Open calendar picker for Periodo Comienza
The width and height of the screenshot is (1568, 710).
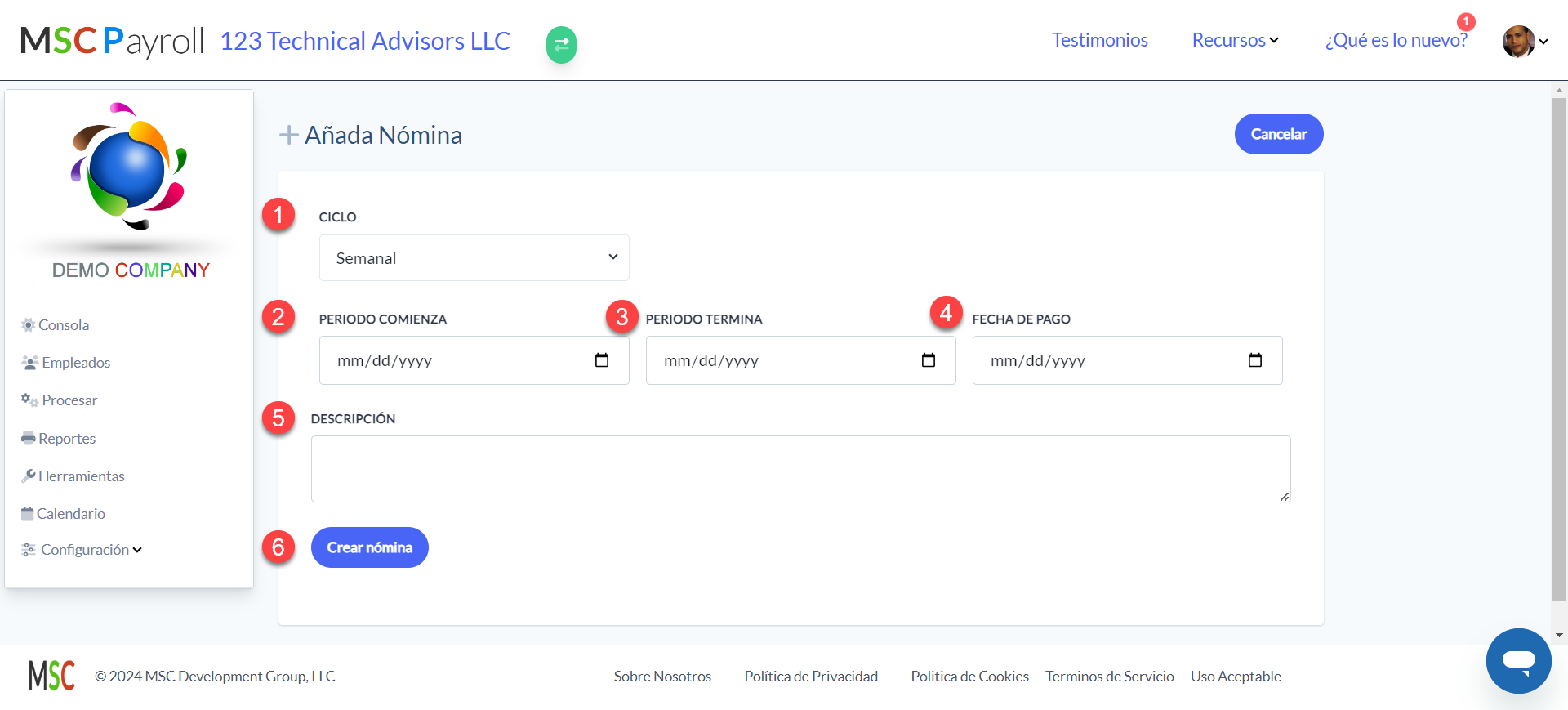[602, 360]
